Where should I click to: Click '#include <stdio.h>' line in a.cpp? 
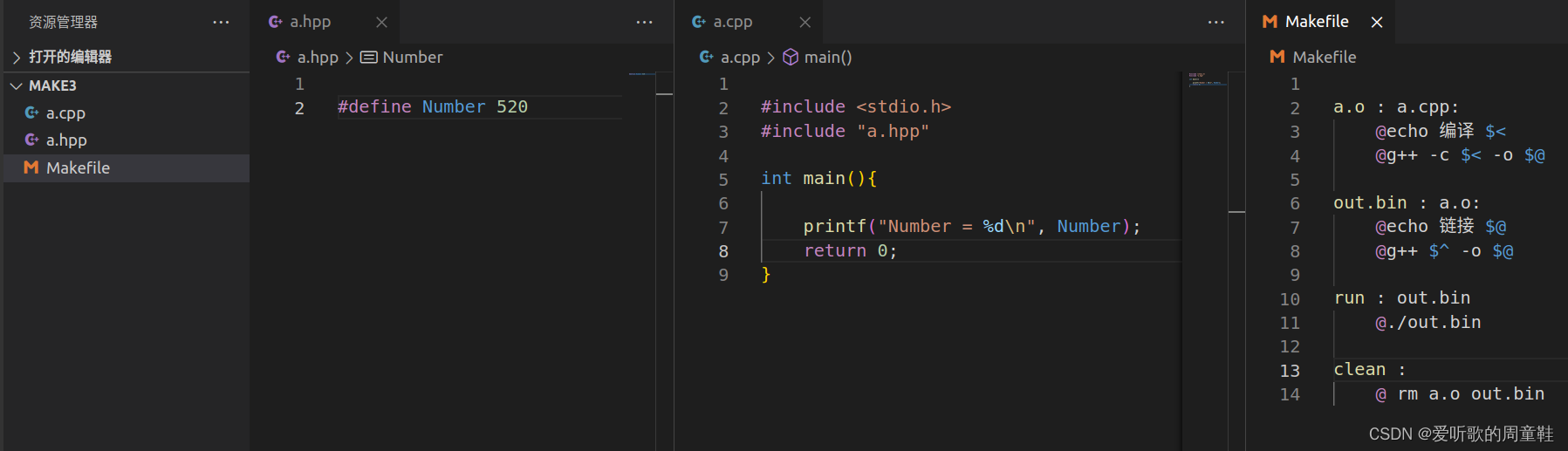click(x=855, y=106)
